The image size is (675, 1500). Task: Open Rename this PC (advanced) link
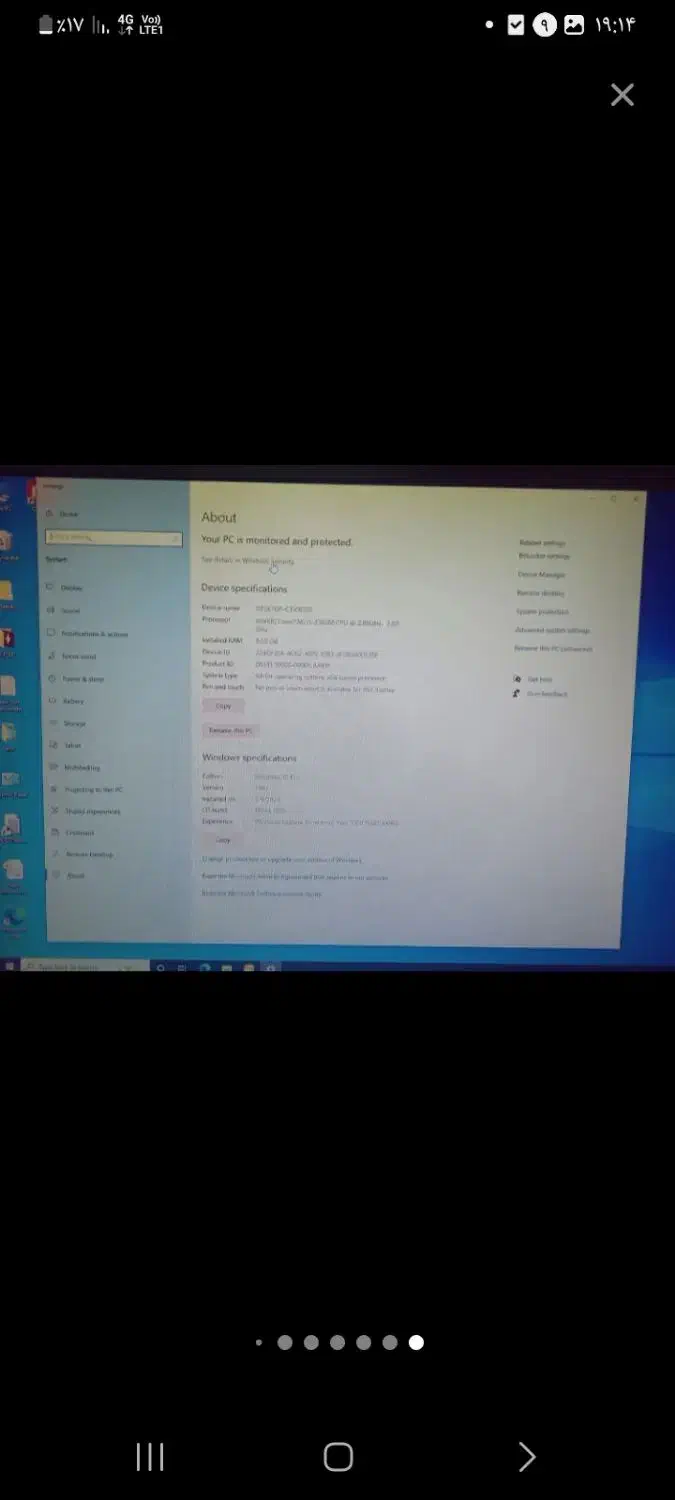point(553,648)
